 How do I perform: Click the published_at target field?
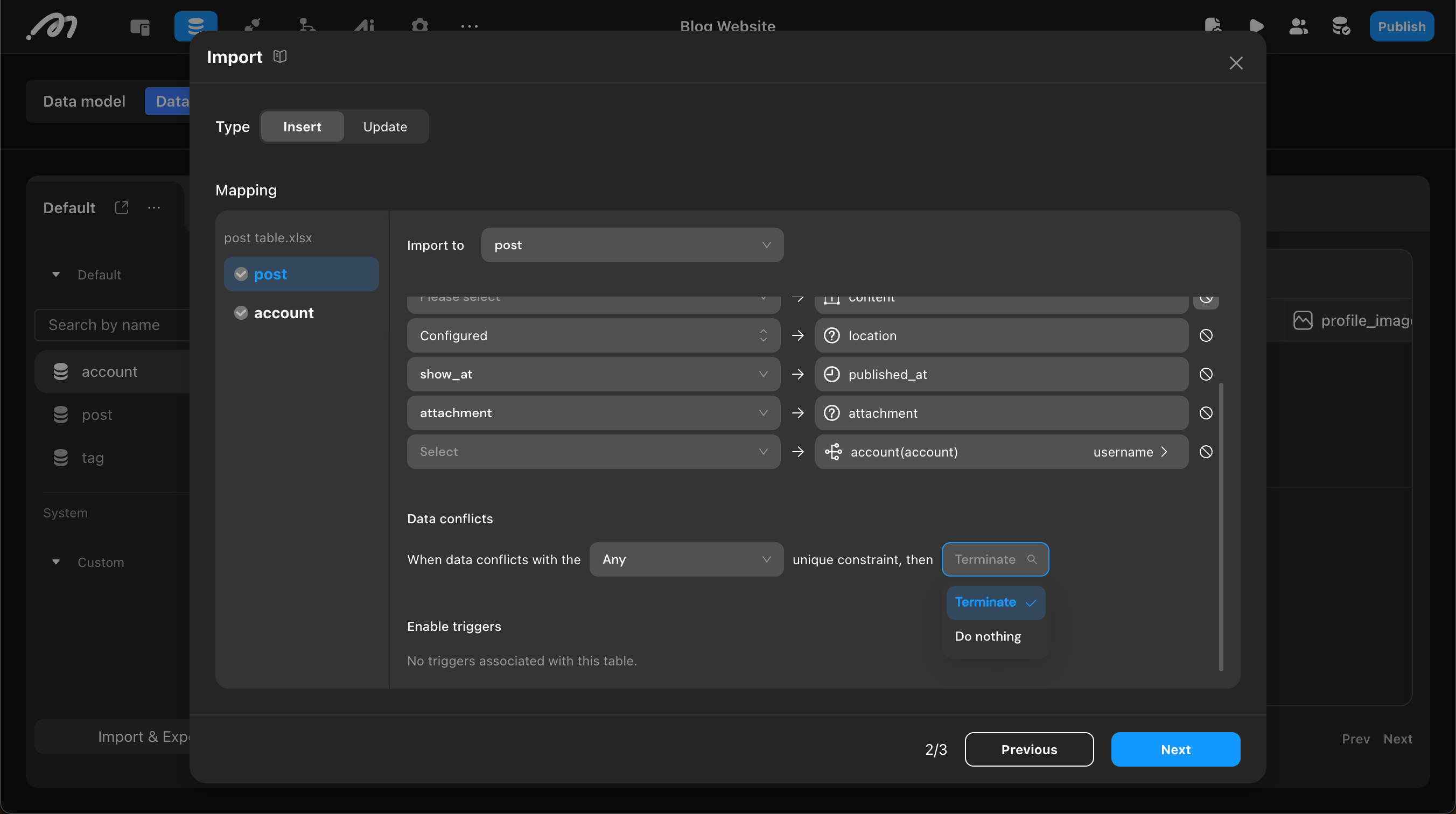coord(1001,374)
